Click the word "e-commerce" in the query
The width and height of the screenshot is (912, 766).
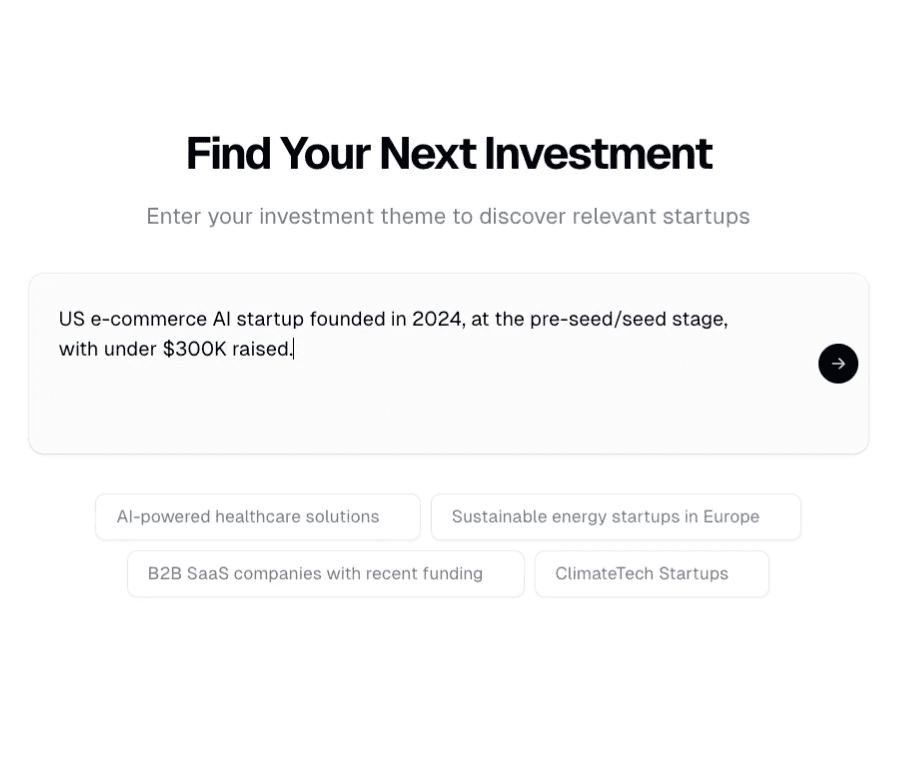point(148,319)
